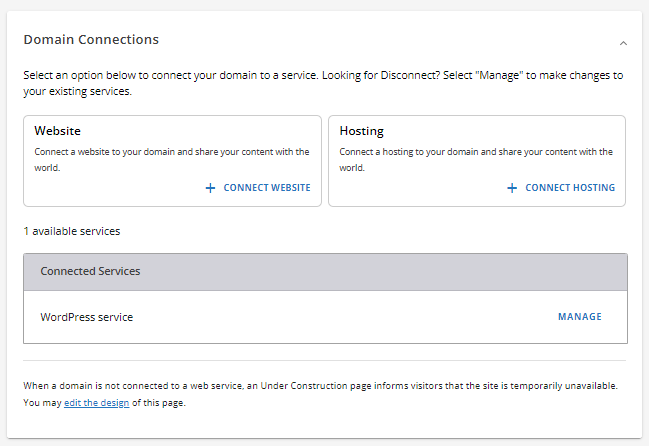Click the Under Construction page notice text
The width and height of the screenshot is (649, 446).
[x=320, y=385]
